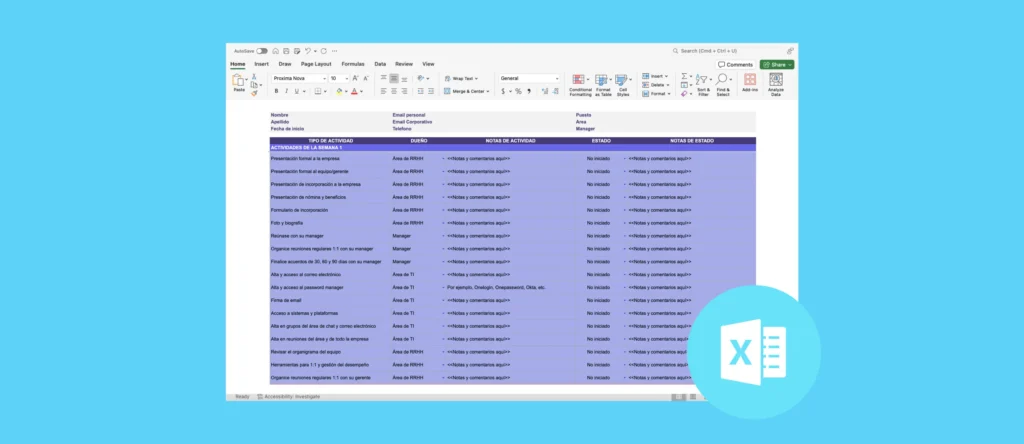Switch to the View tab
1024x444 pixels.
click(428, 64)
